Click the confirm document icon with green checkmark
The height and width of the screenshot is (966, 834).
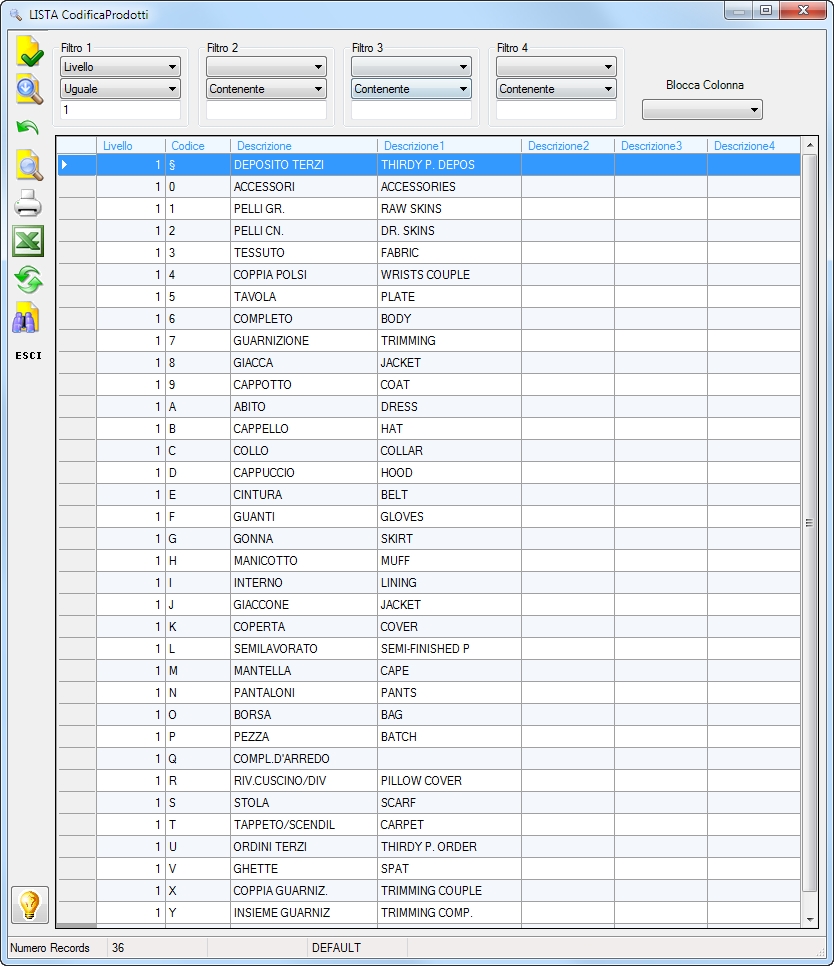29,52
